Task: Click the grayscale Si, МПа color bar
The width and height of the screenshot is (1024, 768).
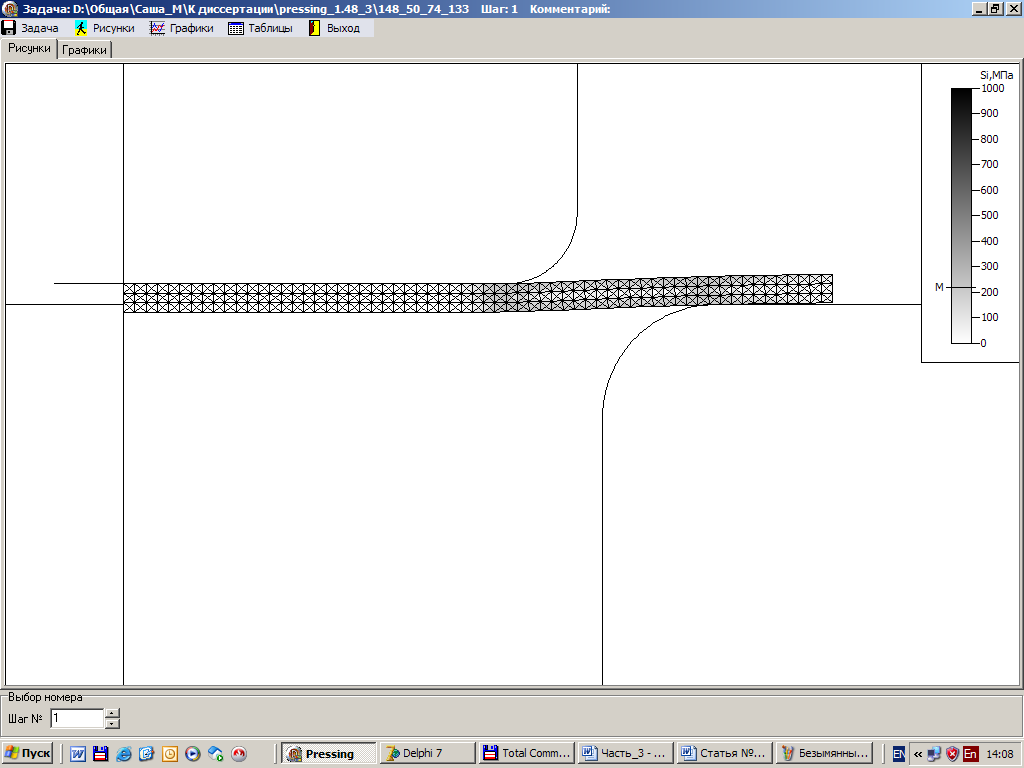Action: pos(960,215)
